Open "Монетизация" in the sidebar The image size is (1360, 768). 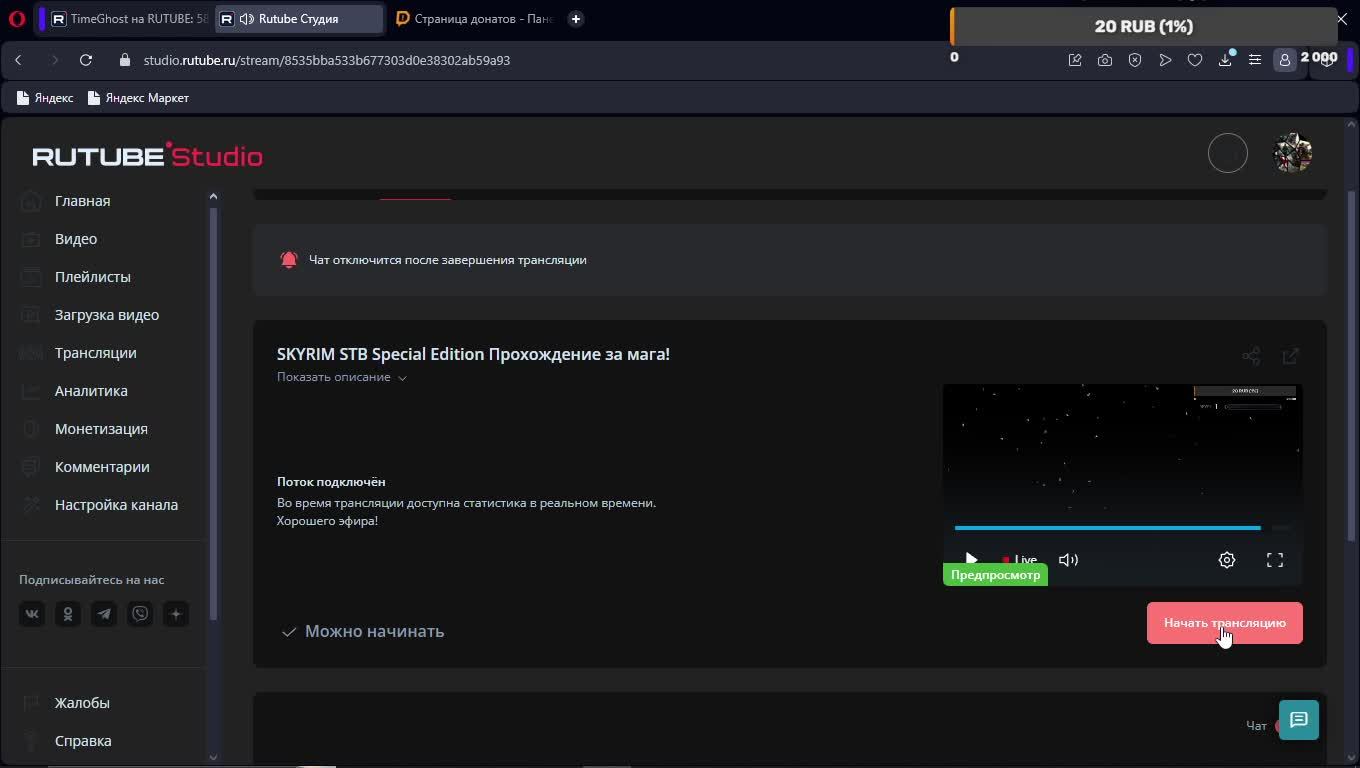(101, 429)
